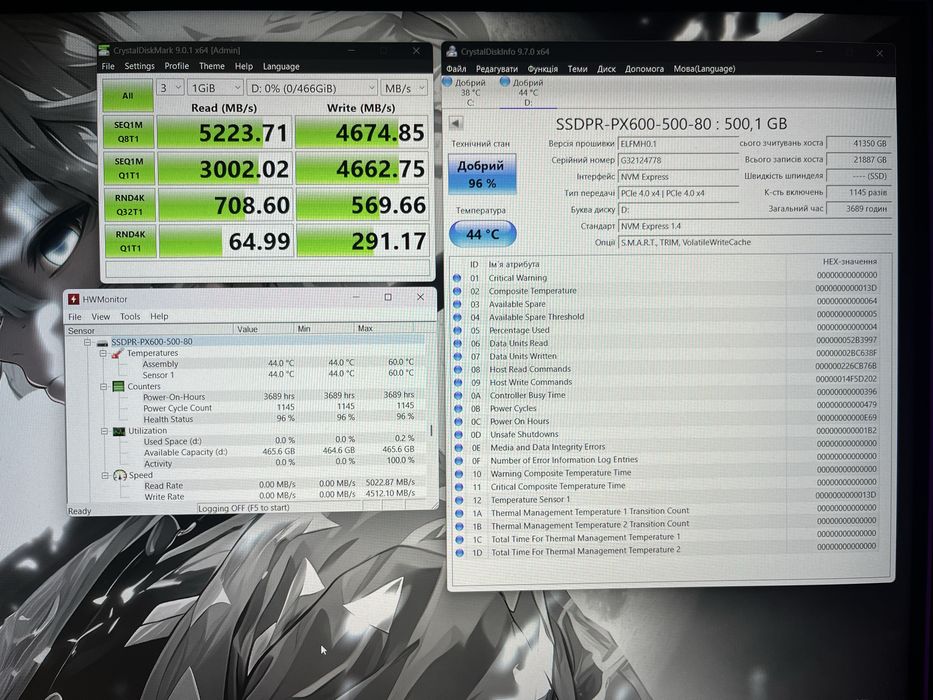The height and width of the screenshot is (700, 933).
Task: Open CrystalDiskMark Help menu
Action: pos(243,66)
